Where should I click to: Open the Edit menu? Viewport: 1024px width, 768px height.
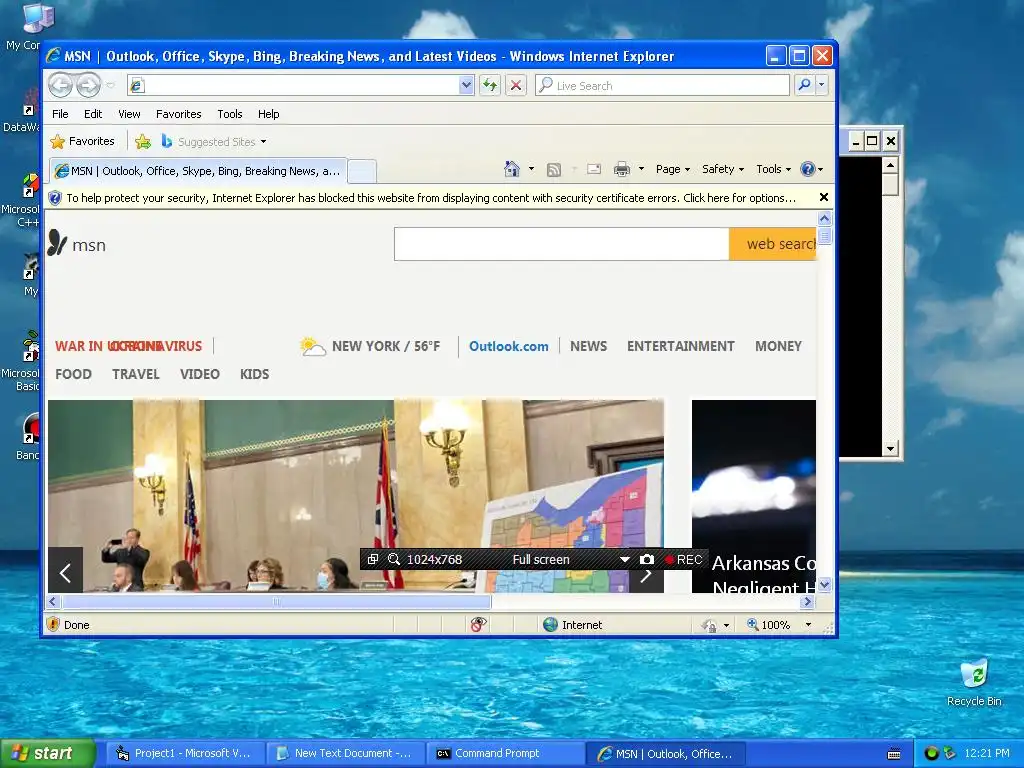tap(93, 114)
